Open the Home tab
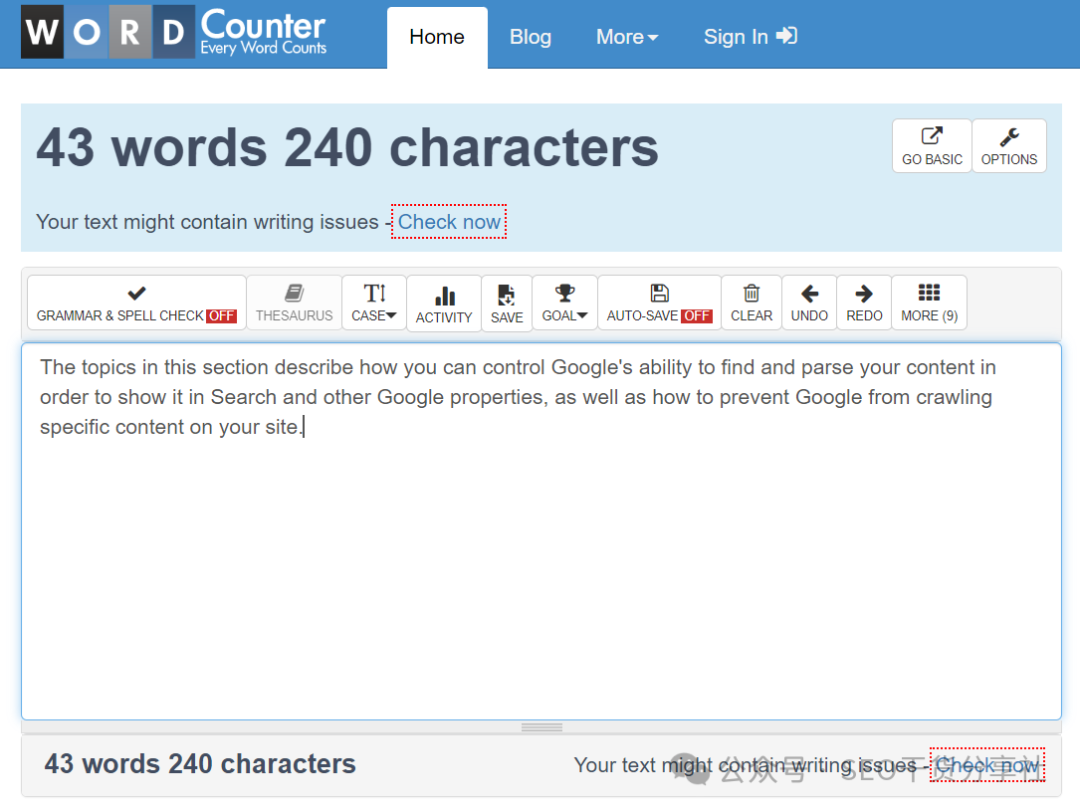The height and width of the screenshot is (812, 1080). coord(437,37)
